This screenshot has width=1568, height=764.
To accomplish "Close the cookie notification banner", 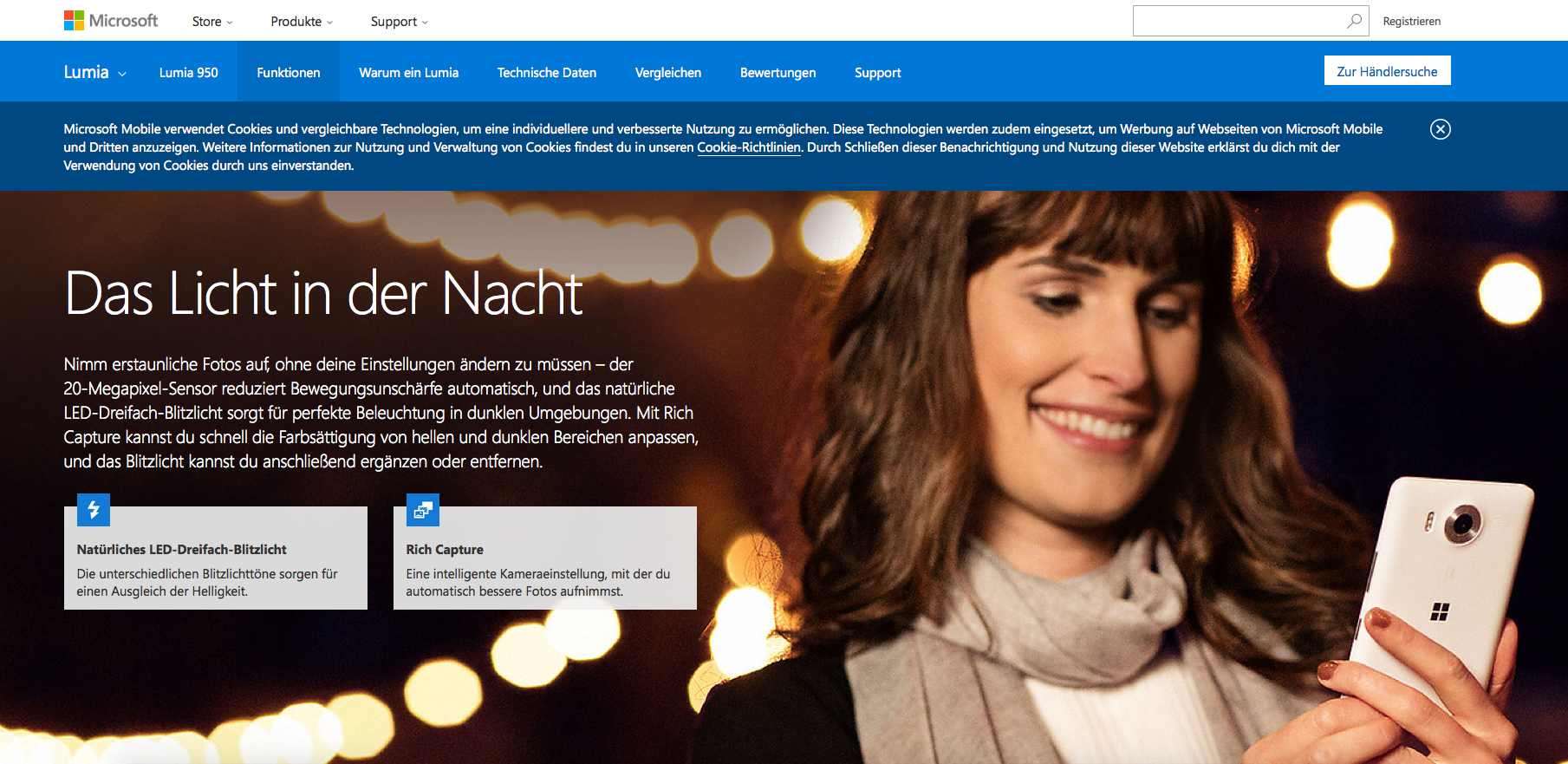I will tap(1440, 129).
